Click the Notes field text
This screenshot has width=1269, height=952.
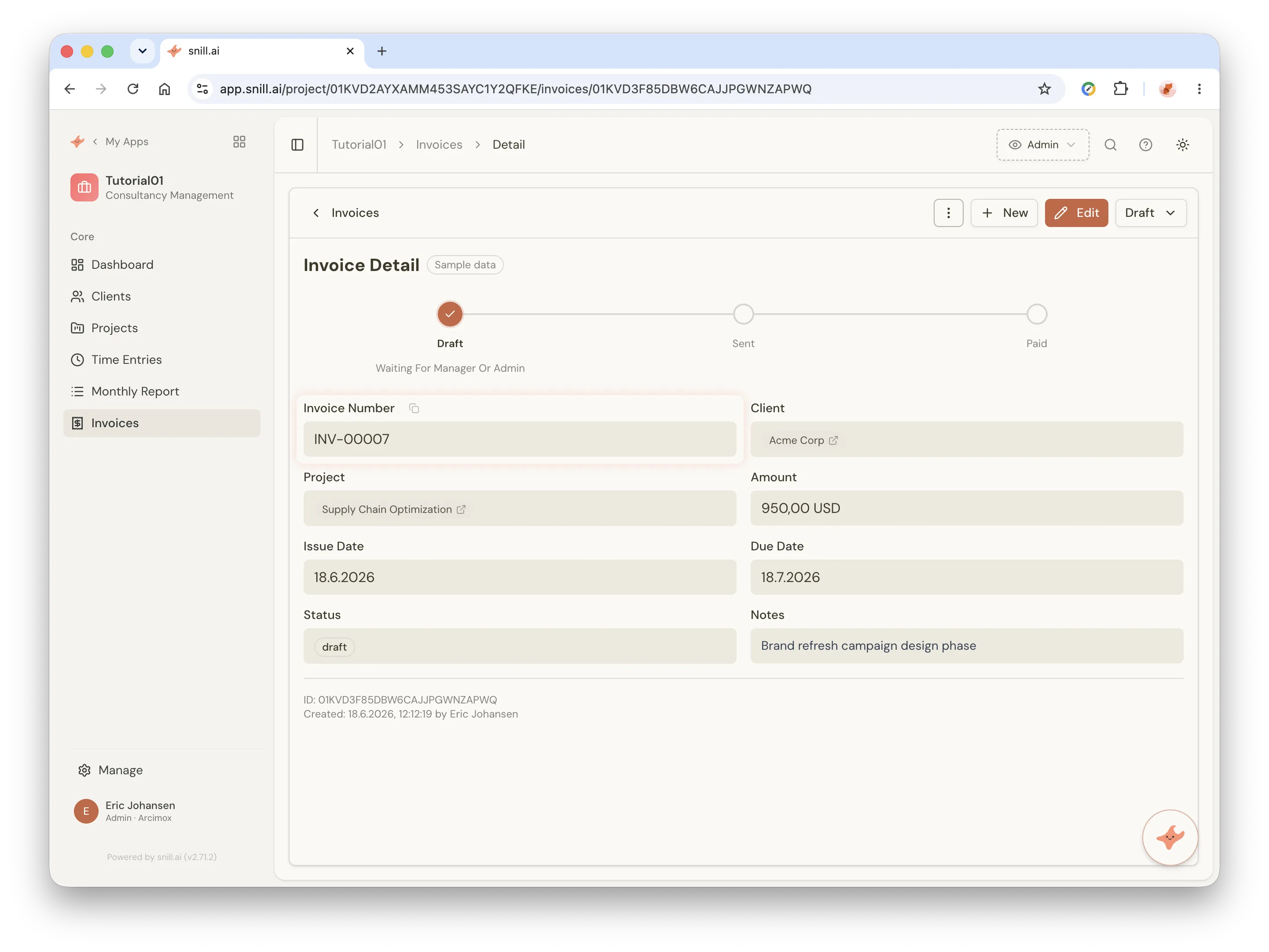[869, 646]
